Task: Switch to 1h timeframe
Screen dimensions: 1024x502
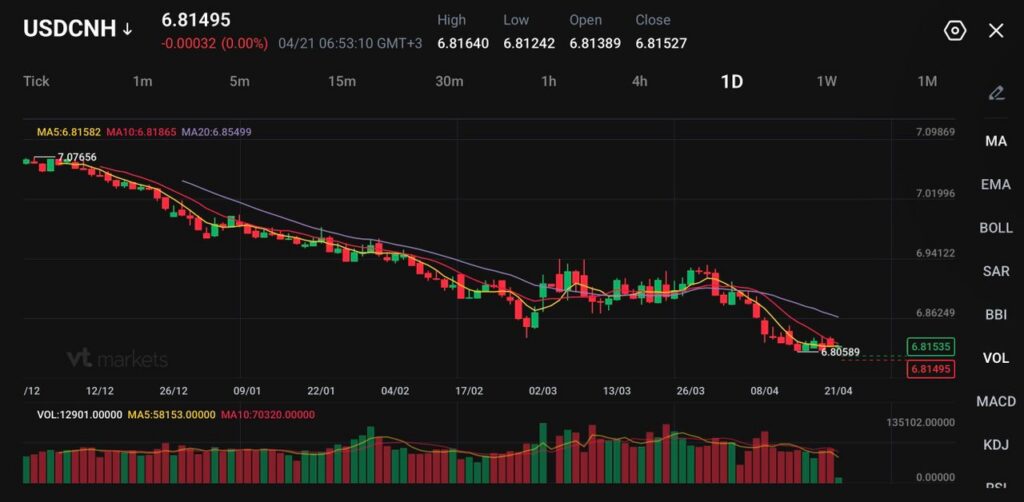Action: [548, 81]
